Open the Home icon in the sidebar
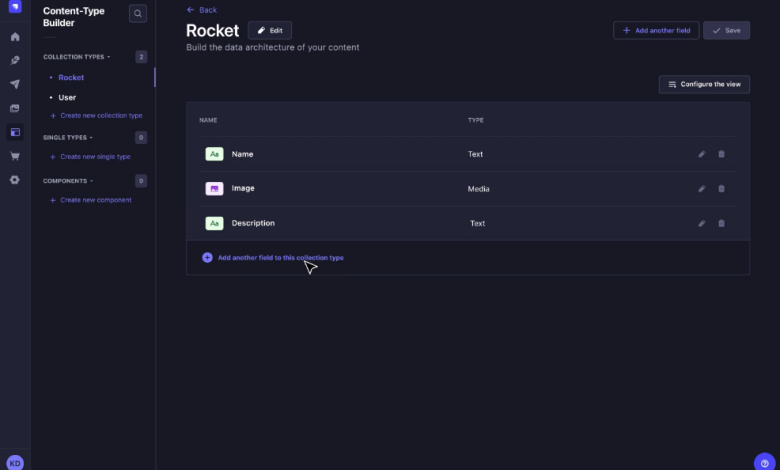 (15, 37)
